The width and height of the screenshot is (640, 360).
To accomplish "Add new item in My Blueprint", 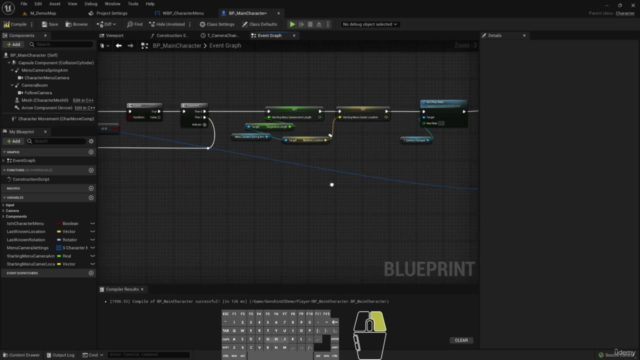I will (x=13, y=141).
